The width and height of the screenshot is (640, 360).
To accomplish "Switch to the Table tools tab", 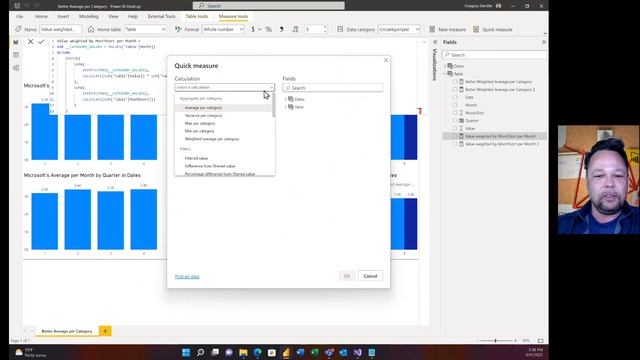I will [x=197, y=16].
